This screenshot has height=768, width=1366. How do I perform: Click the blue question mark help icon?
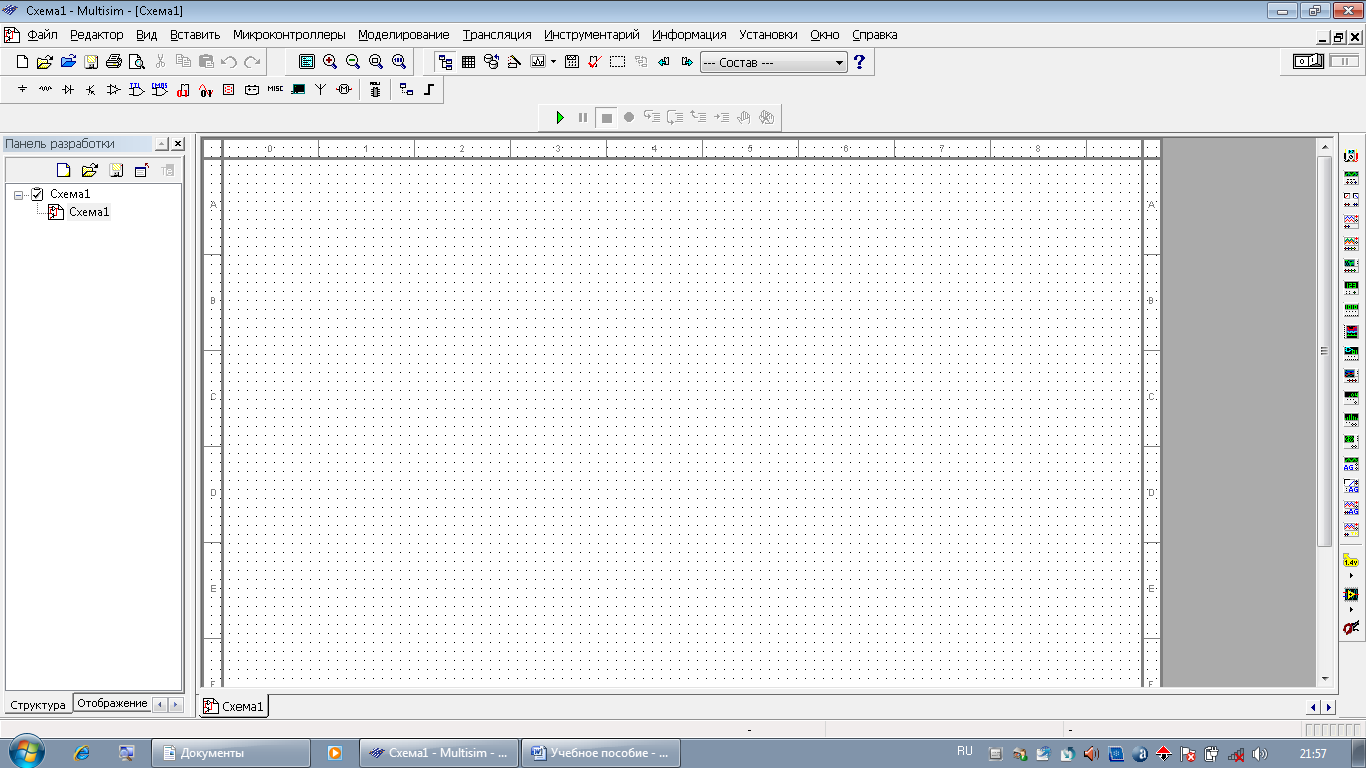(859, 61)
